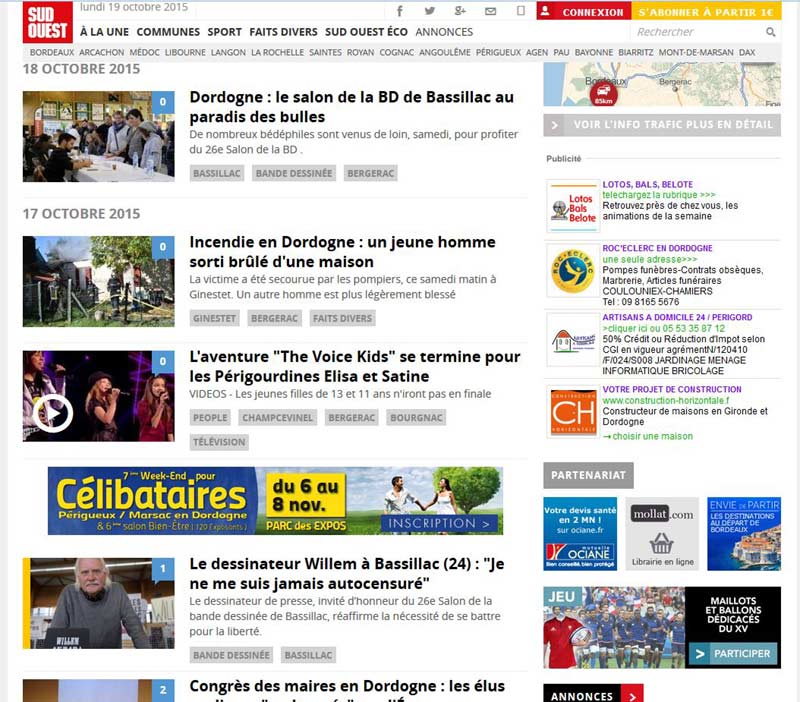800x702 pixels.
Task: Open the Annonces red arrow expander
Action: [x=631, y=695]
